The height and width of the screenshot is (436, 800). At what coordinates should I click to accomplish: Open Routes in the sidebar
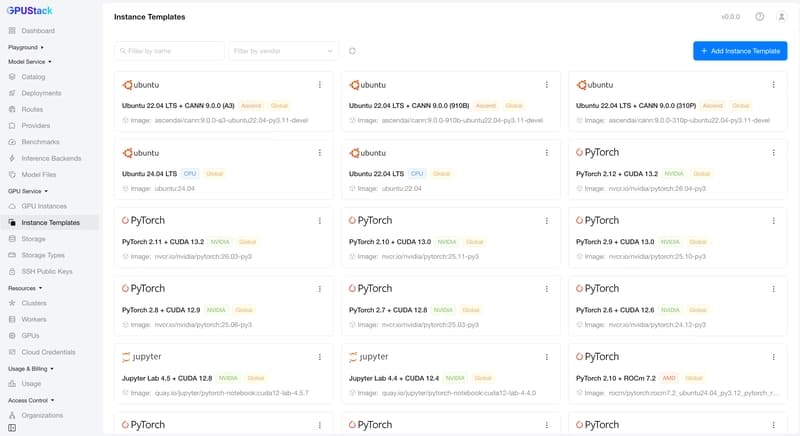pos(32,109)
